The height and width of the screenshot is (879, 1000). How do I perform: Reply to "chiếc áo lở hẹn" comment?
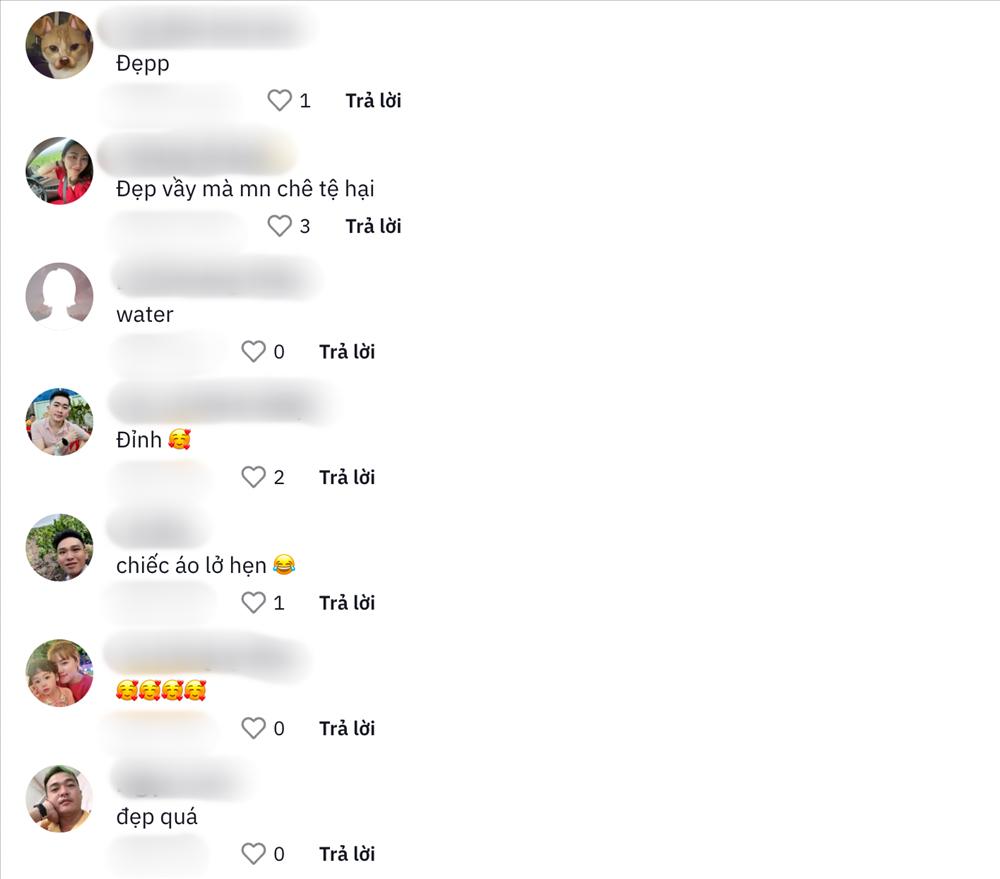click(x=347, y=603)
